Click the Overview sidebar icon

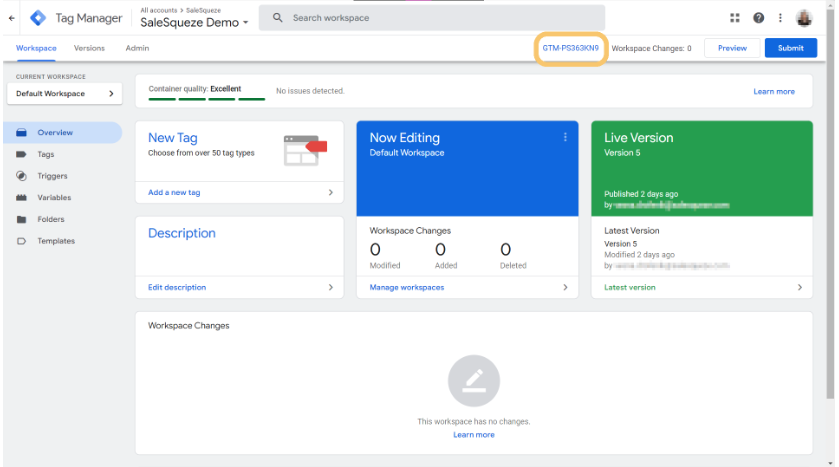tap(21, 132)
